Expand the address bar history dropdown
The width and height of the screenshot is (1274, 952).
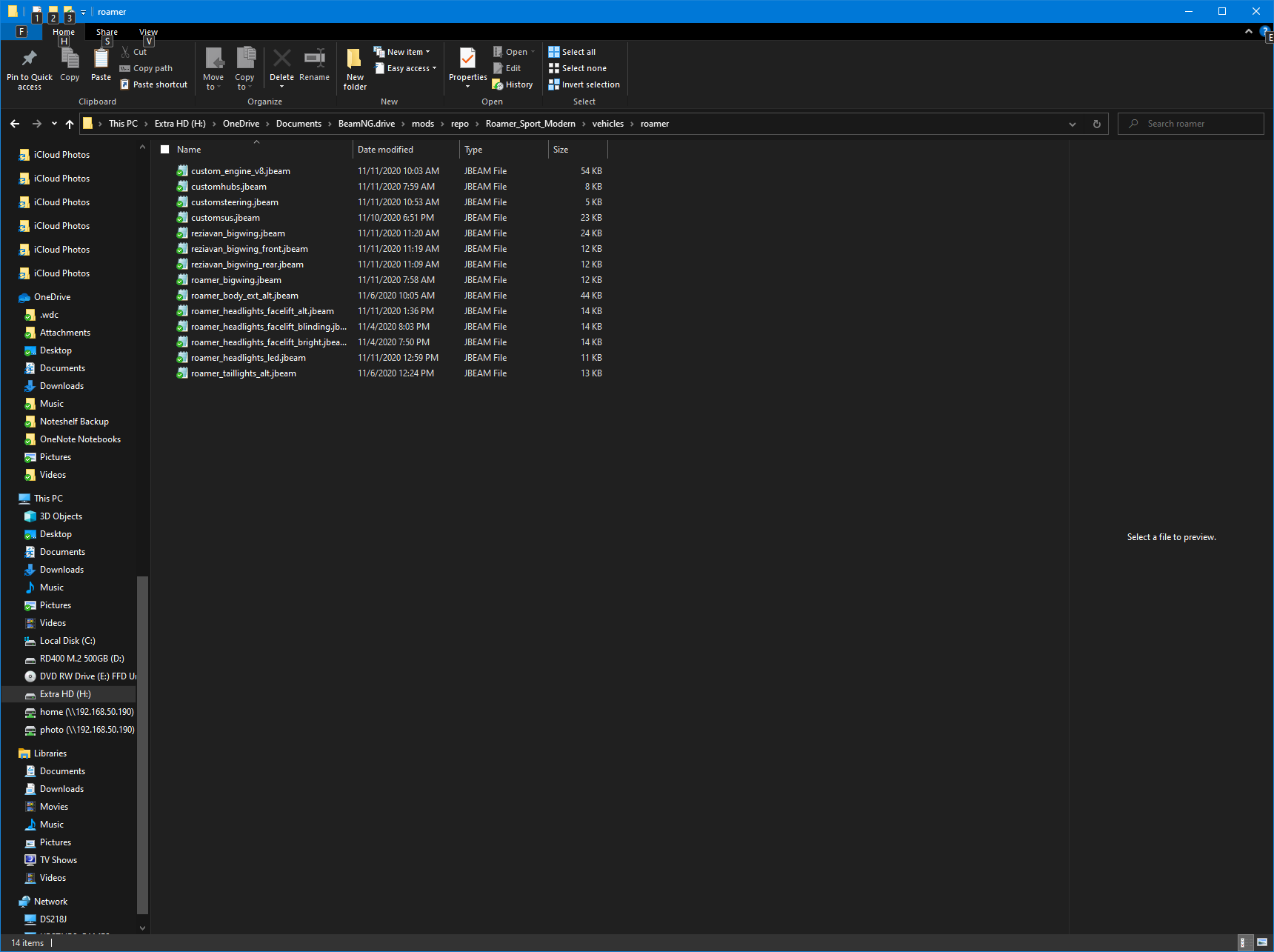coord(1073,124)
